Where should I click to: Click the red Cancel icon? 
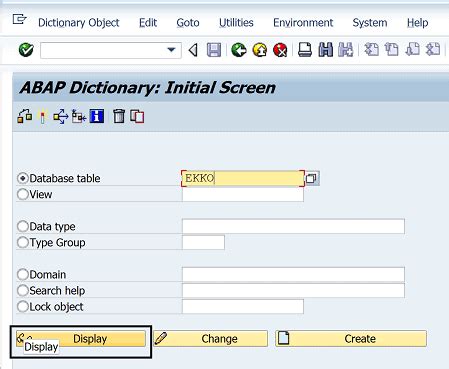280,50
